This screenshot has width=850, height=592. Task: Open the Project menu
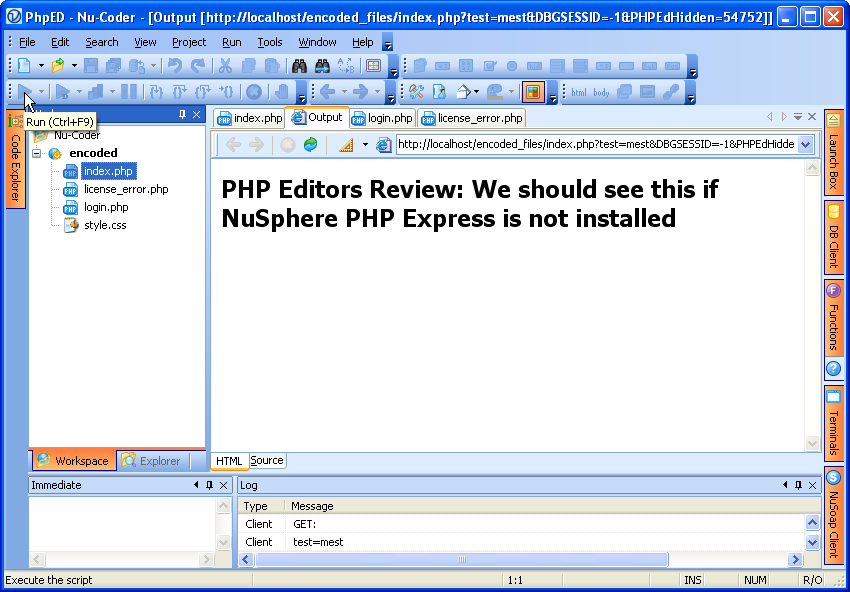click(x=189, y=42)
